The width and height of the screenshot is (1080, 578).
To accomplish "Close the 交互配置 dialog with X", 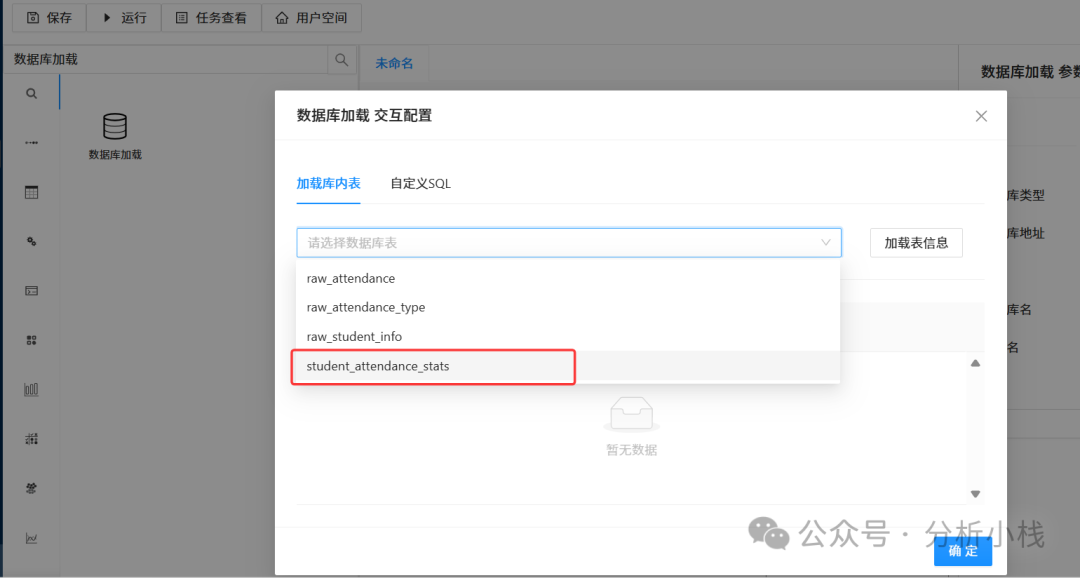I will pyautogui.click(x=981, y=116).
